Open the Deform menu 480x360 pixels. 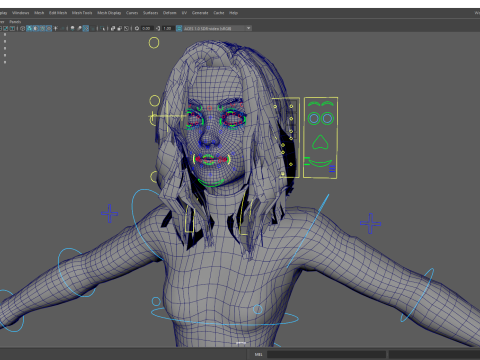point(169,13)
